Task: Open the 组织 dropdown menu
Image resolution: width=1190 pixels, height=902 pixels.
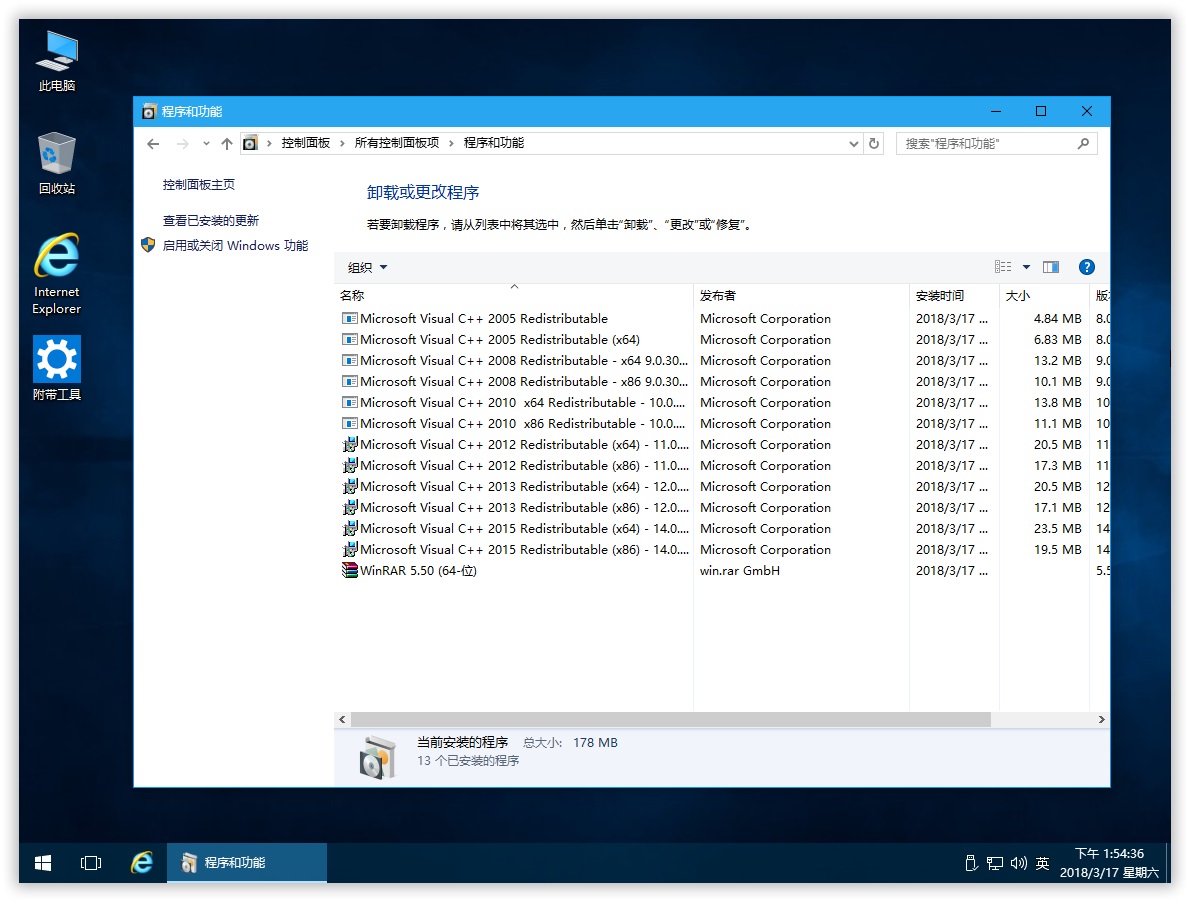Action: (367, 267)
